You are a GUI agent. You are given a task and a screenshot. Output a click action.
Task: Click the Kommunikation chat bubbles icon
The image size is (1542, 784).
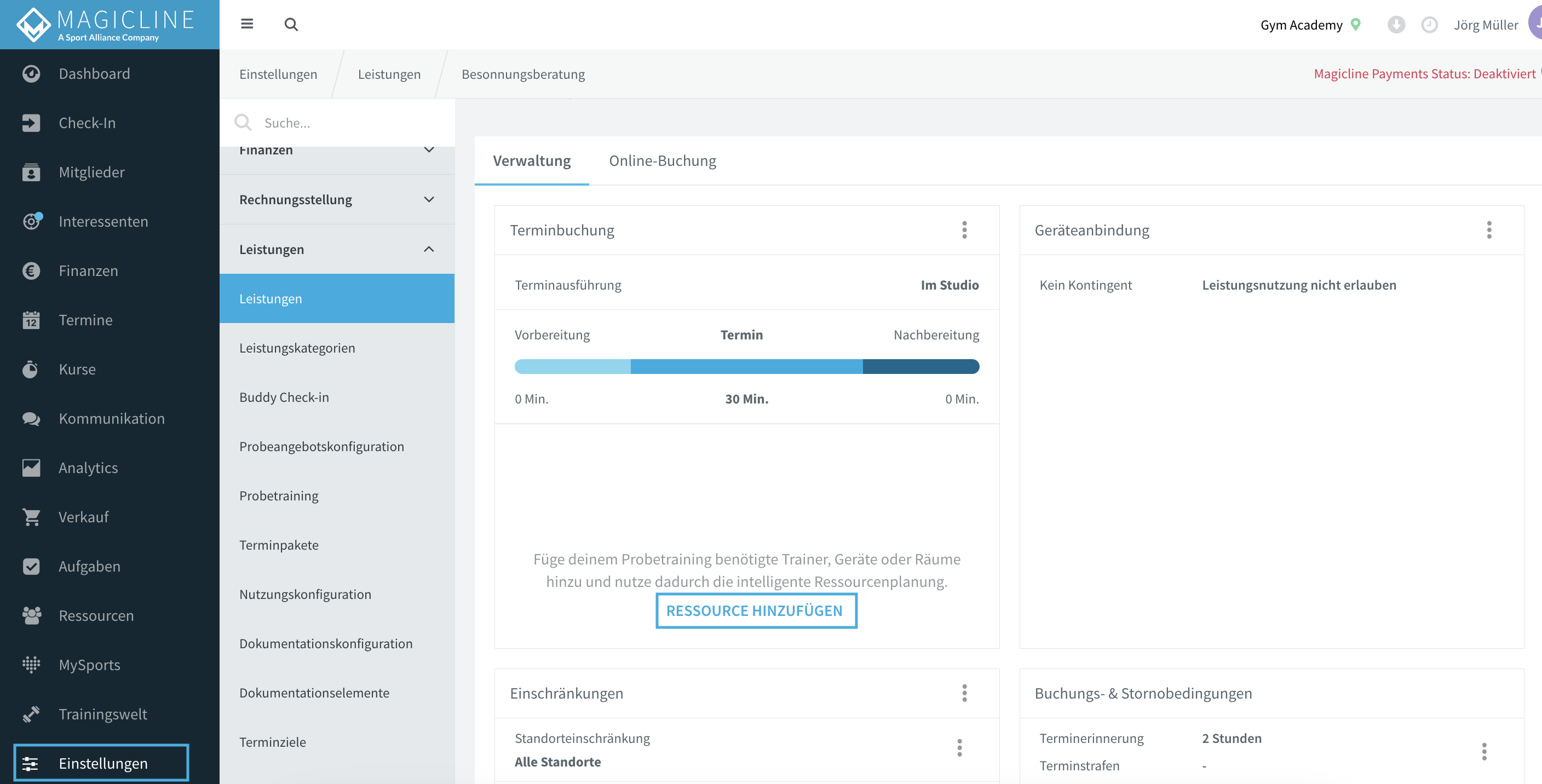(31, 418)
